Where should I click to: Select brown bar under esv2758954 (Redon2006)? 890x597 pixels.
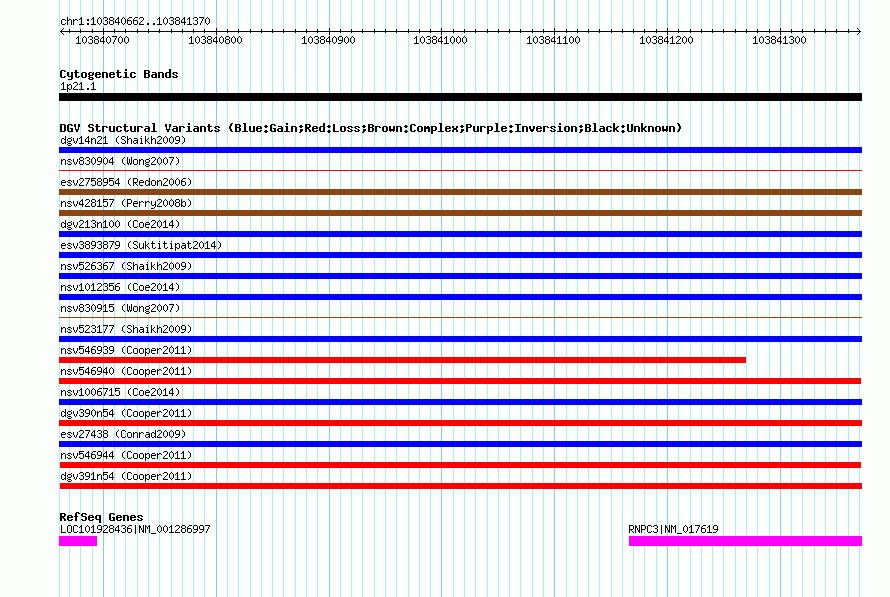click(460, 192)
